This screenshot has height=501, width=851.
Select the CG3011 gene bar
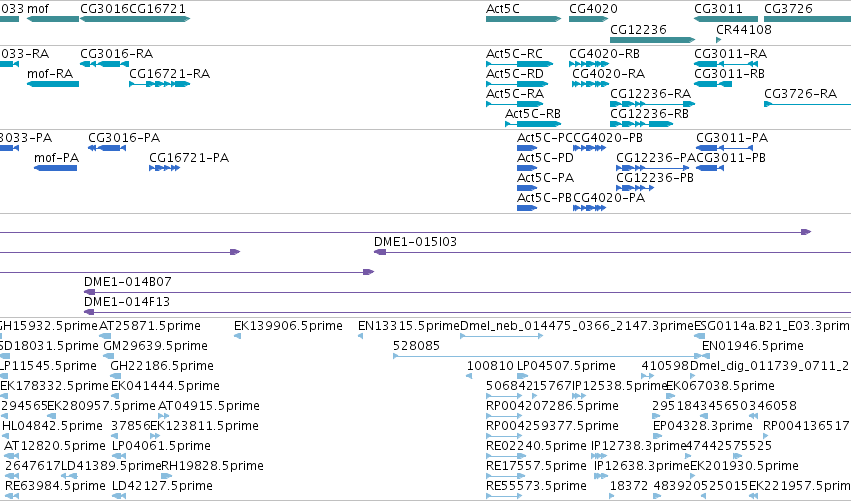click(726, 19)
